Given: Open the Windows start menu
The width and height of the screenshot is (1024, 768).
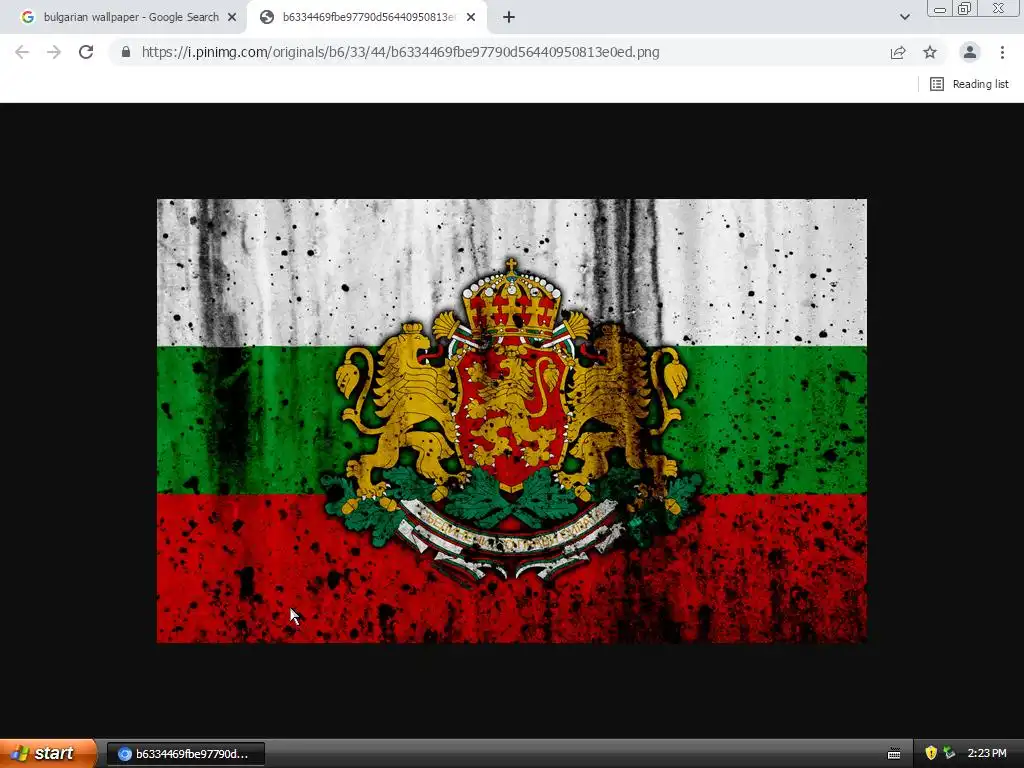Looking at the screenshot, I should (x=48, y=753).
